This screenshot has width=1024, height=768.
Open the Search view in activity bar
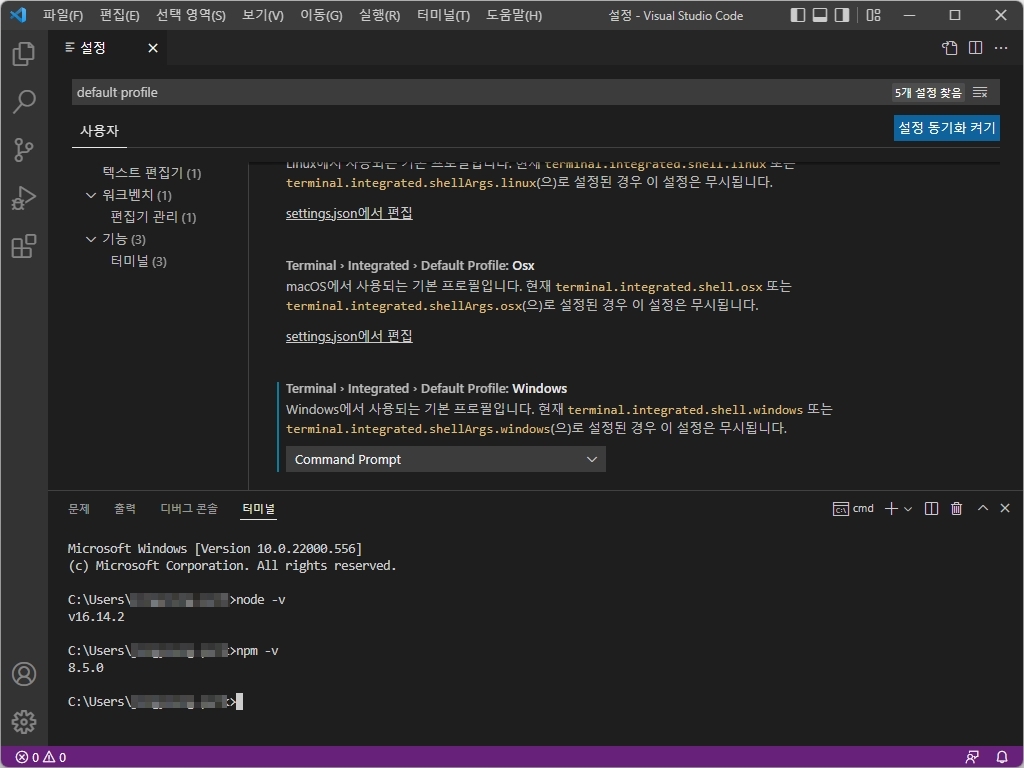point(24,101)
